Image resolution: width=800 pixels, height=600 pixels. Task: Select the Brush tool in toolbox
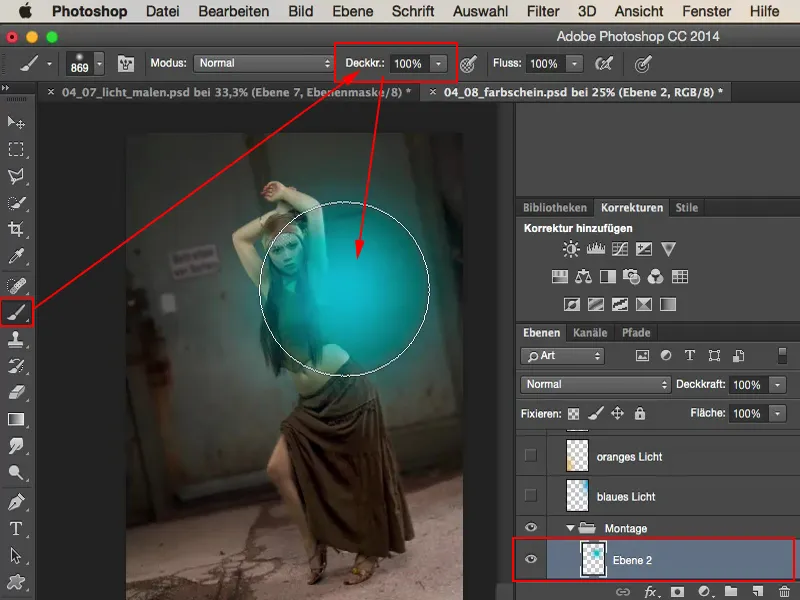(16, 312)
